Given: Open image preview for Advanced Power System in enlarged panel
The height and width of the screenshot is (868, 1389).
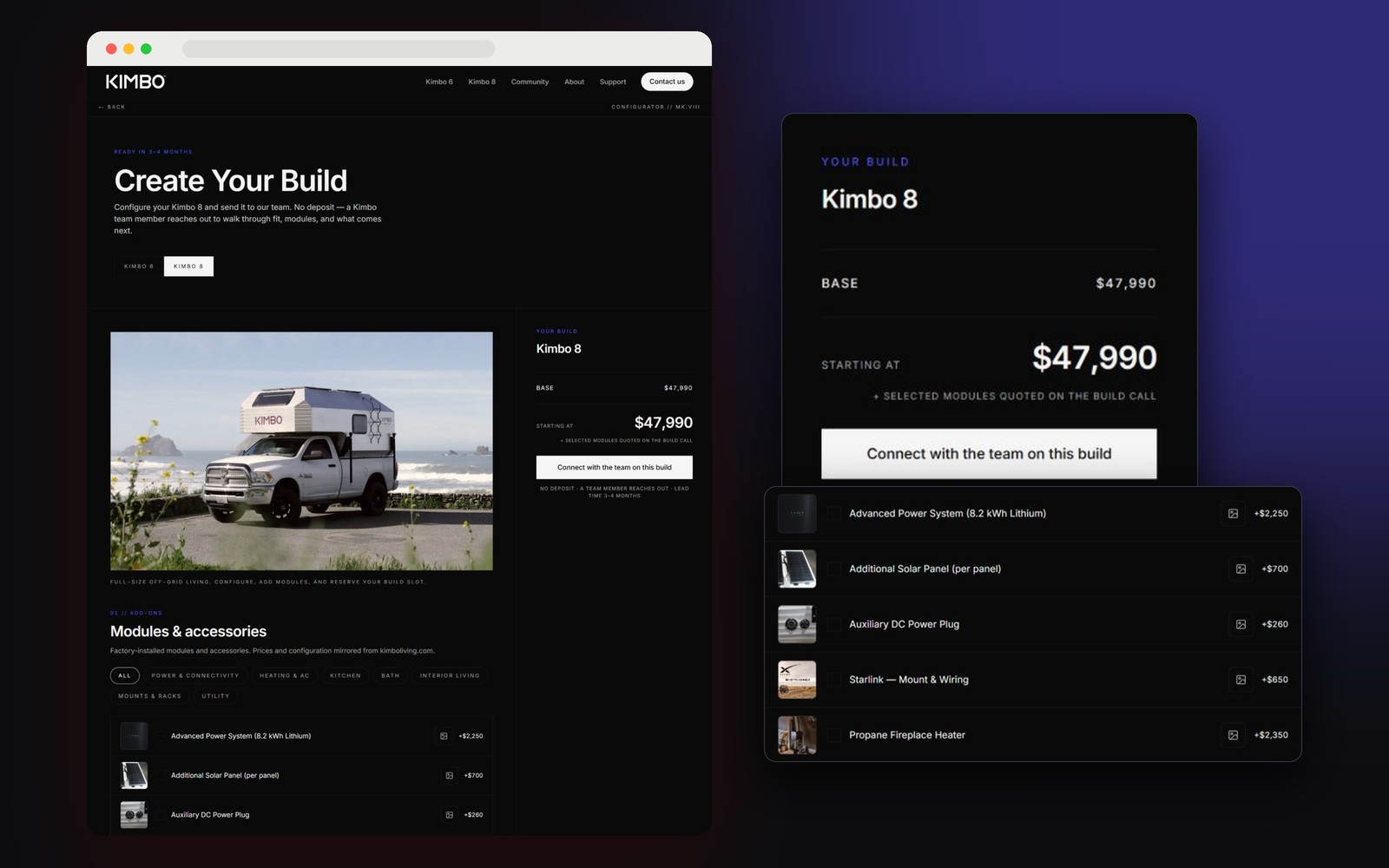Looking at the screenshot, I should click(x=1233, y=514).
